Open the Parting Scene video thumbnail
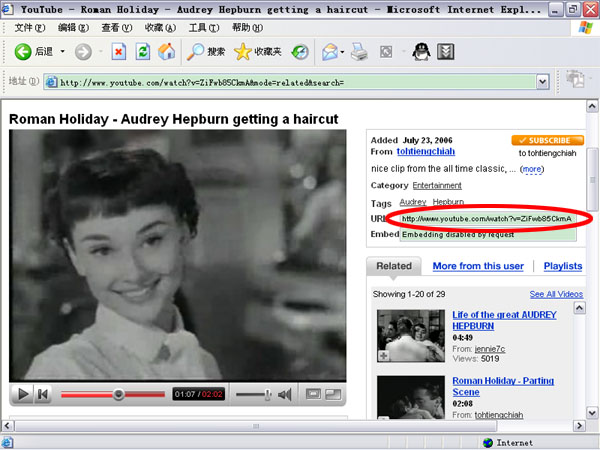This screenshot has width=600, height=450. pyautogui.click(x=411, y=397)
